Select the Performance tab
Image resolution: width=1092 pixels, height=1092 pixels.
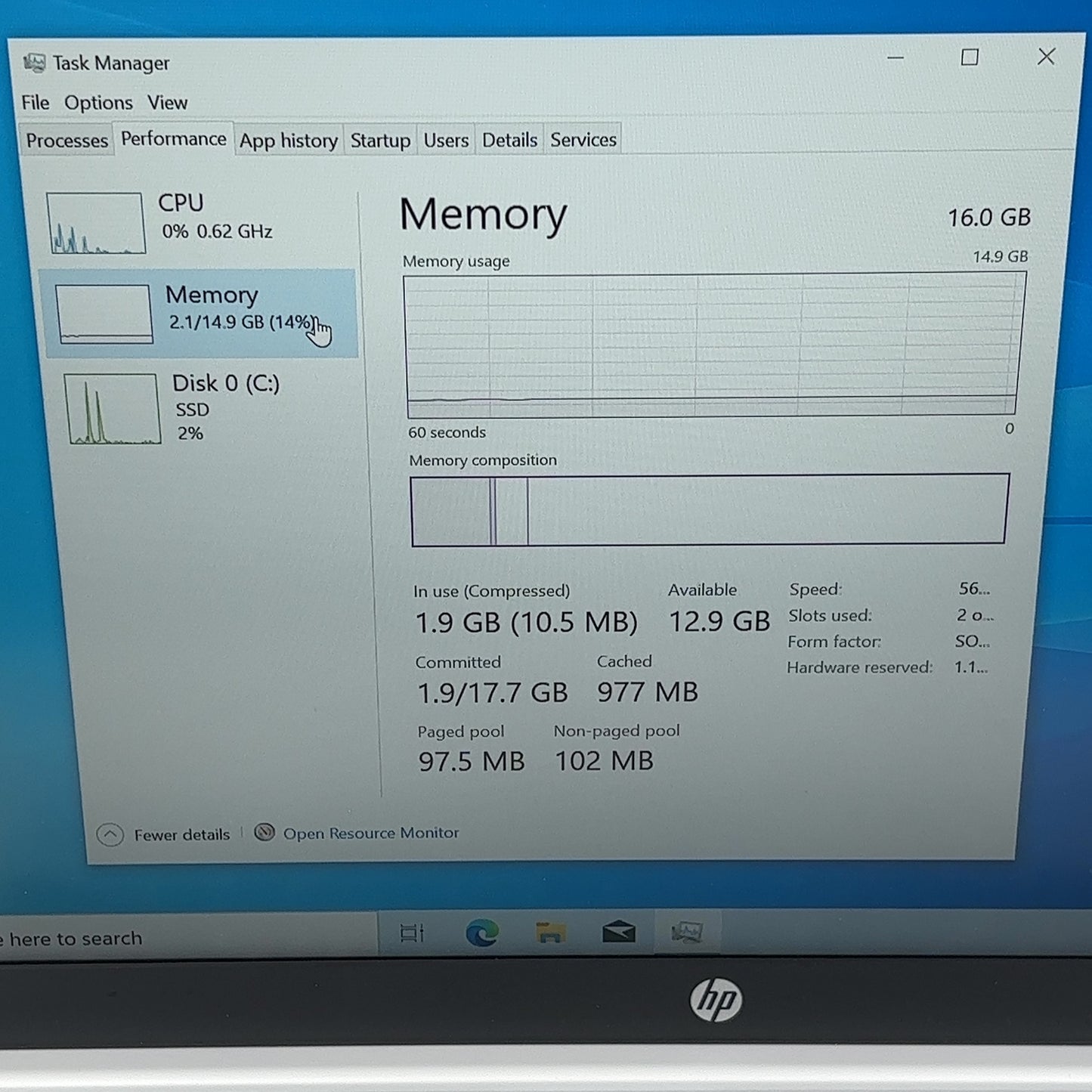(x=173, y=139)
